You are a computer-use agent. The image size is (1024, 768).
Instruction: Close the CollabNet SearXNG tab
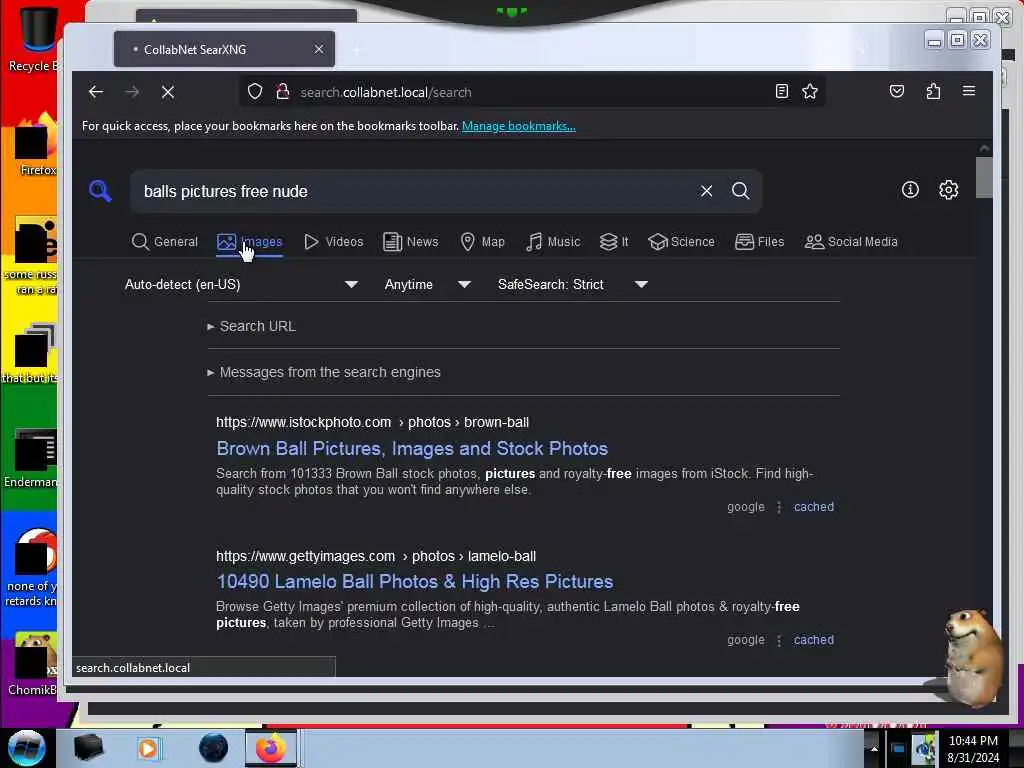[x=319, y=49]
